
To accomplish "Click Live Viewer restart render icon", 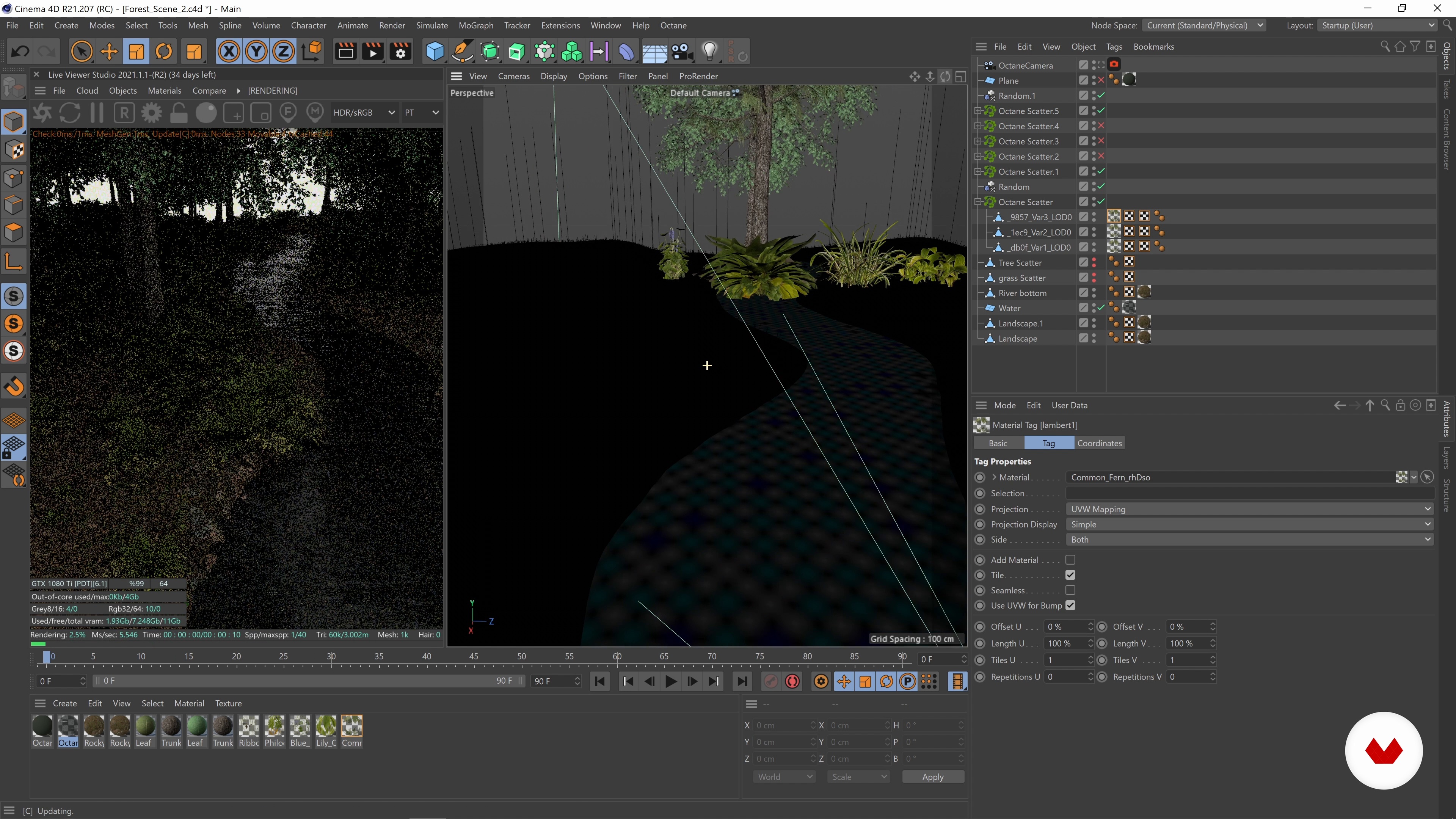I will tap(69, 113).
